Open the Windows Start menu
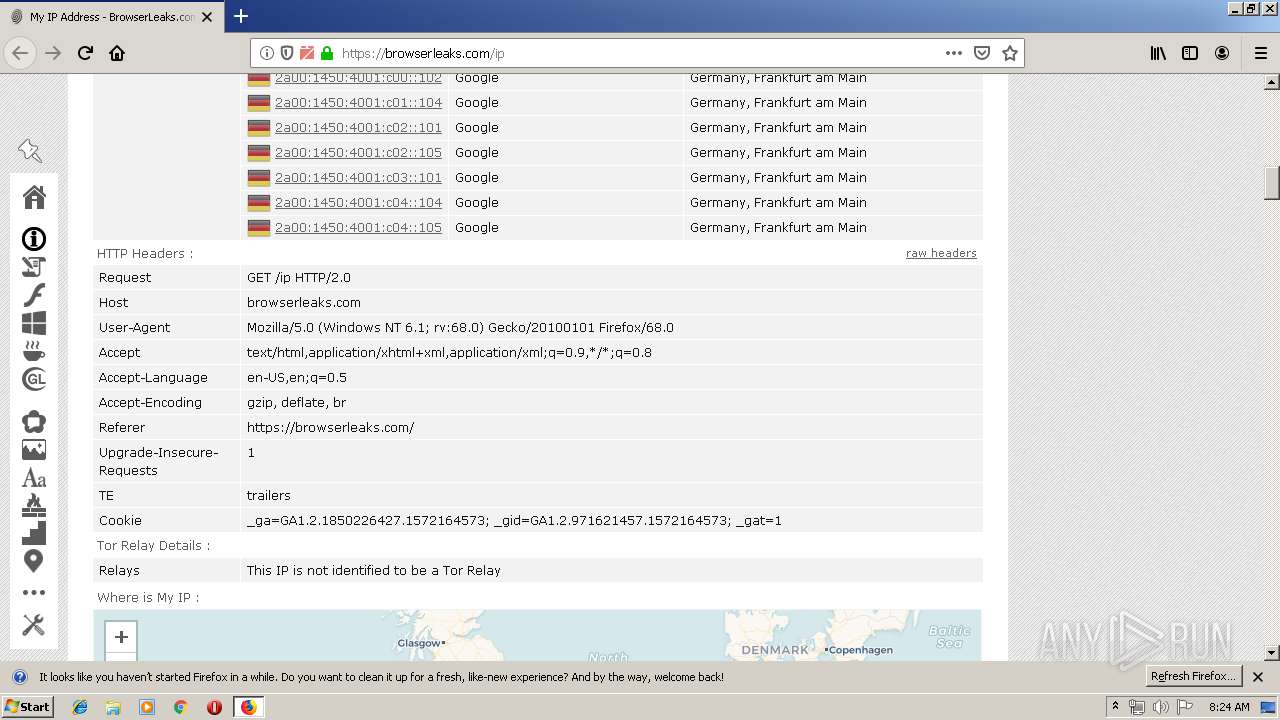The height and width of the screenshot is (720, 1280). [28, 706]
